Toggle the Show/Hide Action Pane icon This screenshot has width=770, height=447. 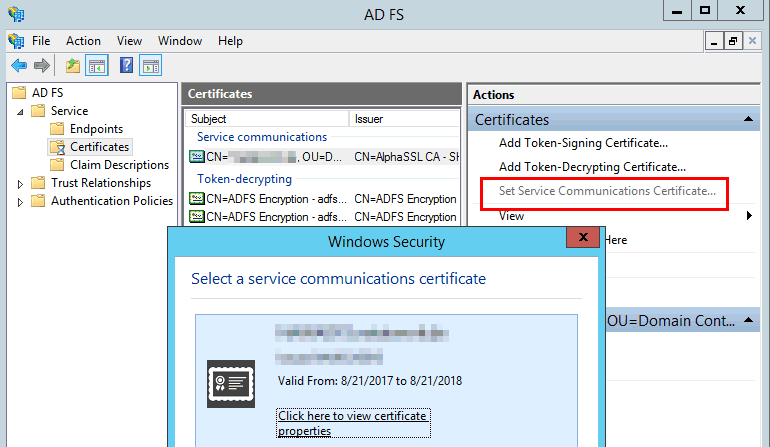point(150,65)
